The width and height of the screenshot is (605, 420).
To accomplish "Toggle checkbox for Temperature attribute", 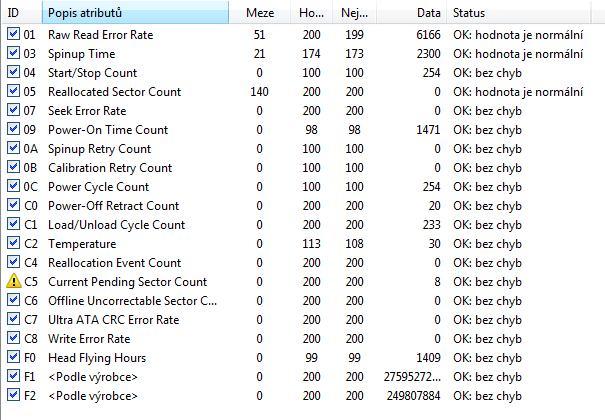I will tap(13, 243).
